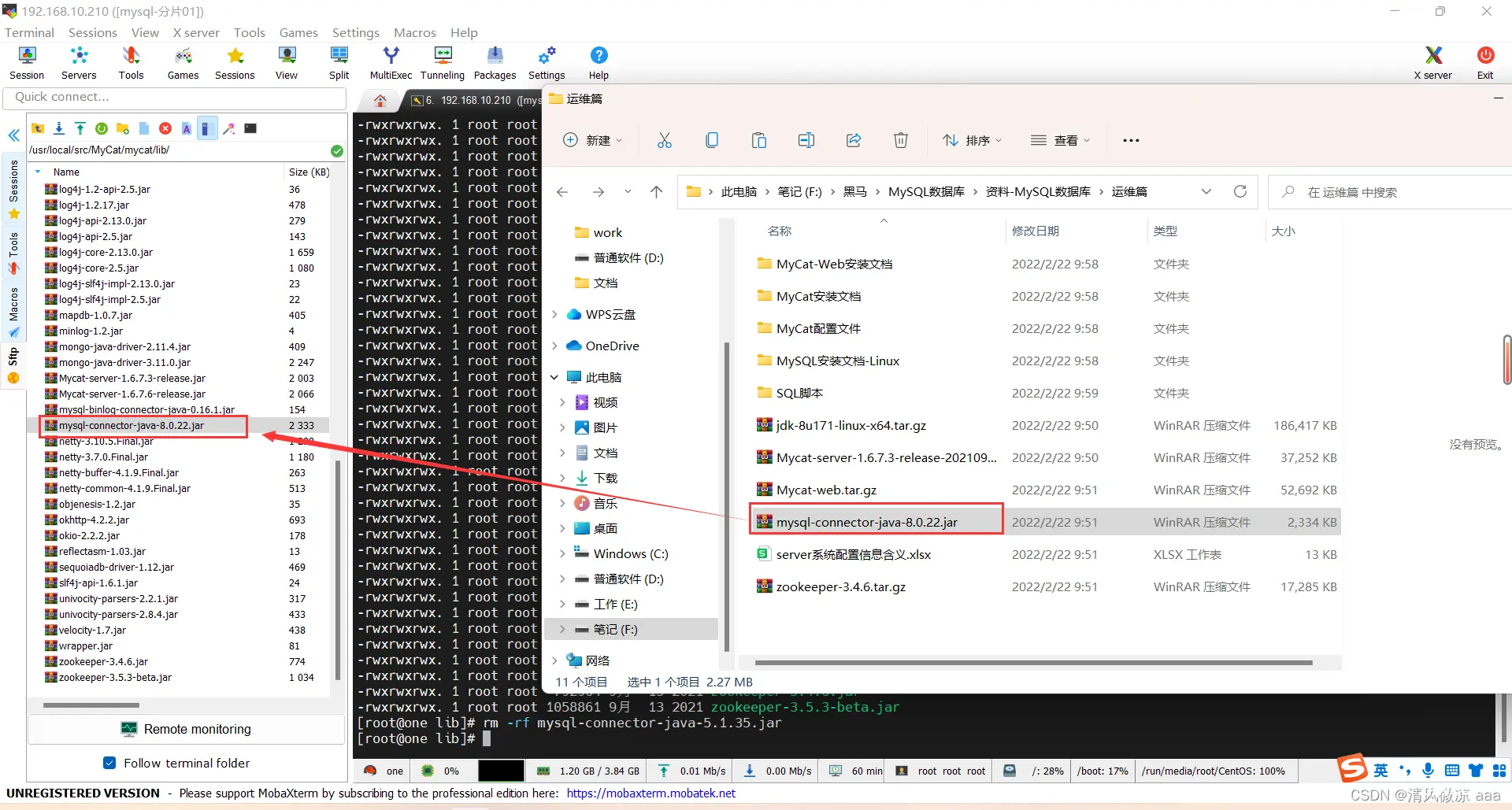This screenshot has height=810, width=1512.
Task: Click the Explorer copy icon
Action: click(x=712, y=140)
